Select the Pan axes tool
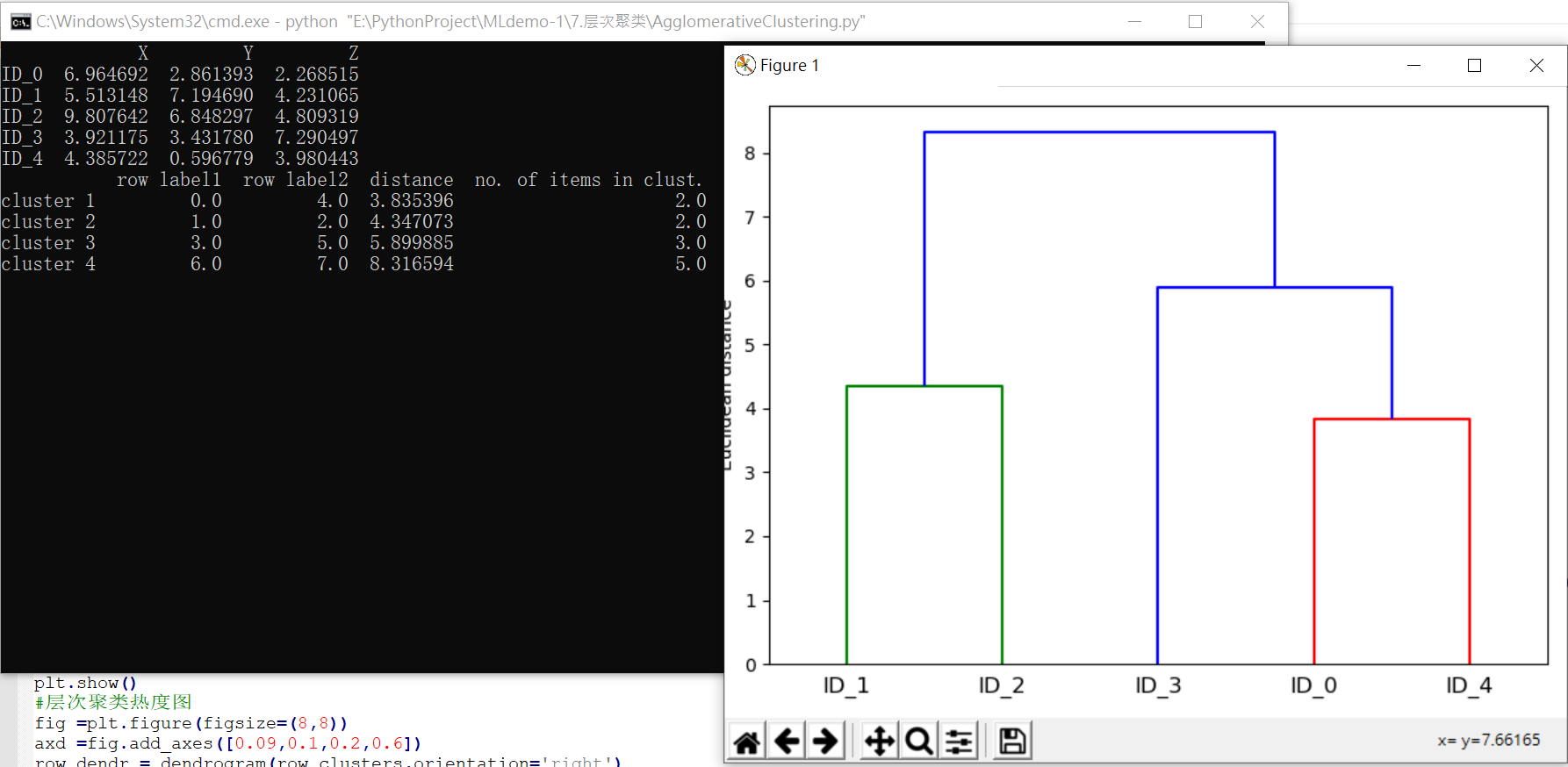Viewport: 1568px width, 767px height. [879, 742]
